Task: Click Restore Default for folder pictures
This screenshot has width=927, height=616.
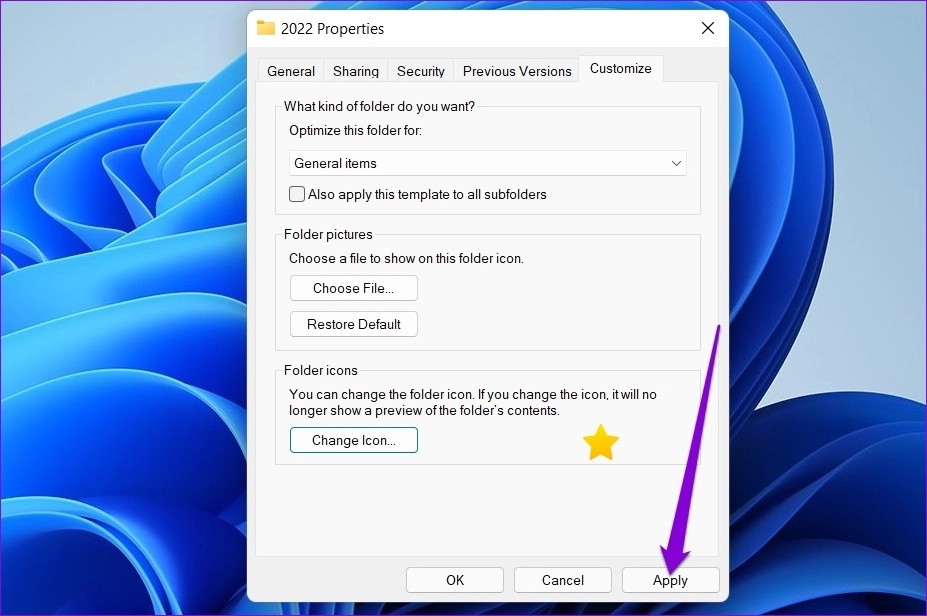Action: click(353, 323)
